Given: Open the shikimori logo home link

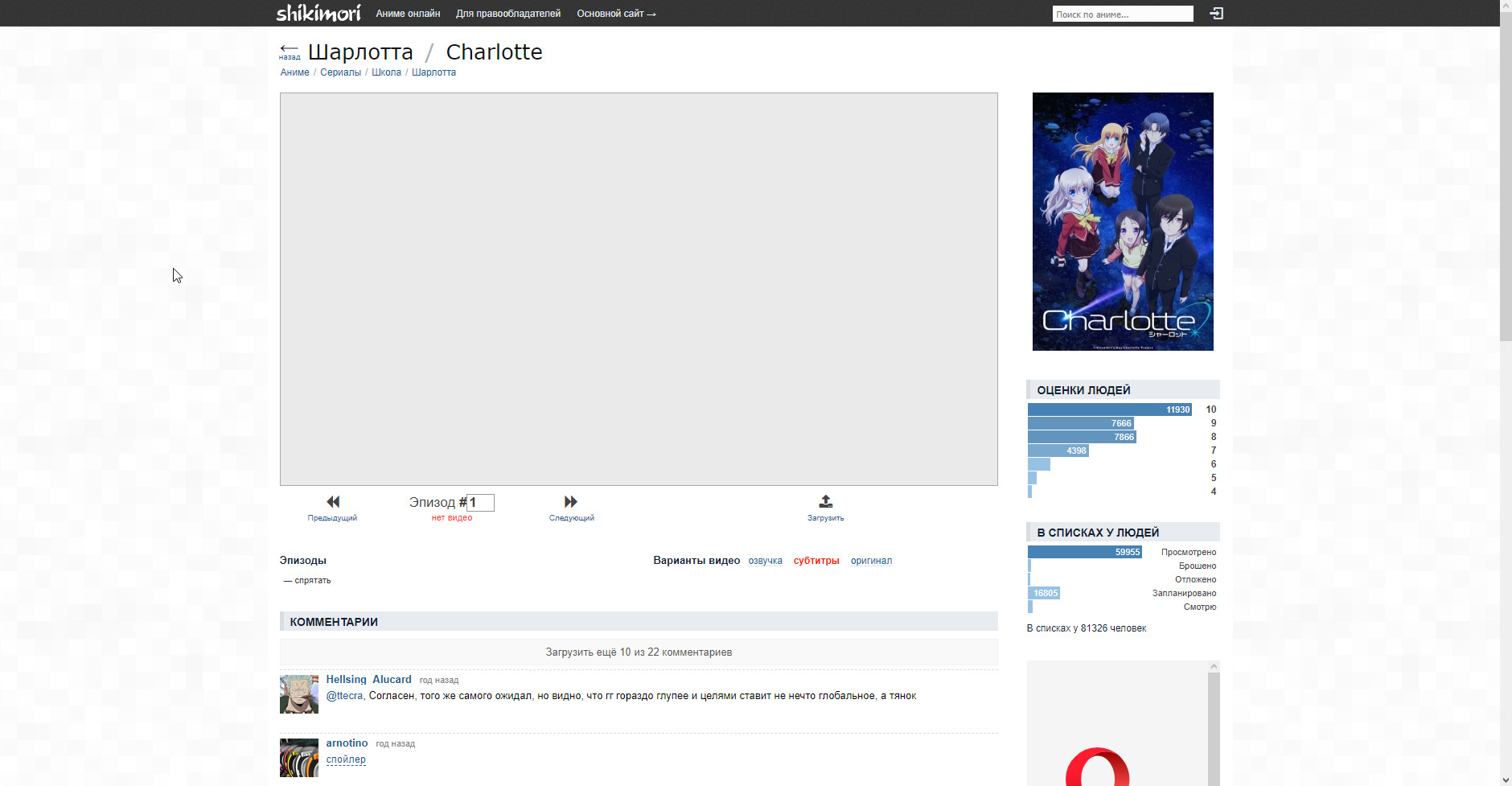Looking at the screenshot, I should point(318,14).
